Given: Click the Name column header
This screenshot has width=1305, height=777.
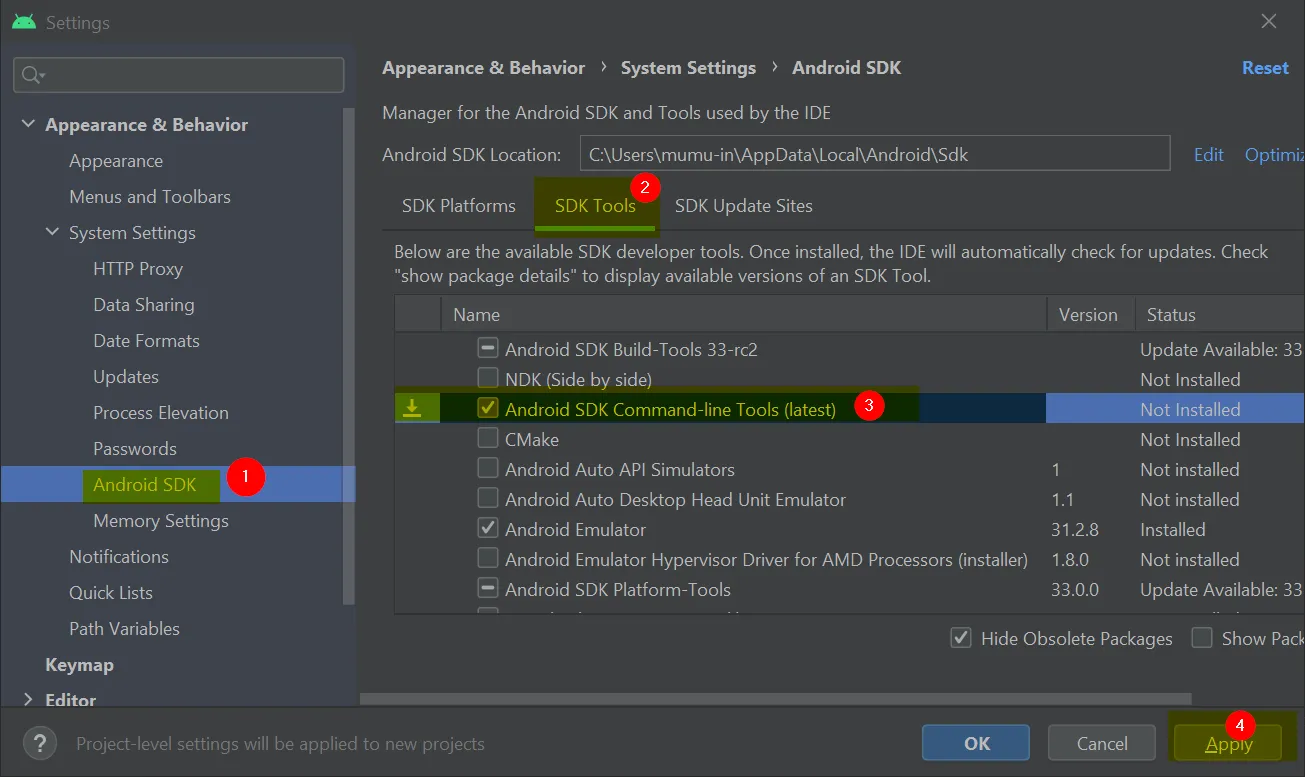Looking at the screenshot, I should (x=743, y=314).
